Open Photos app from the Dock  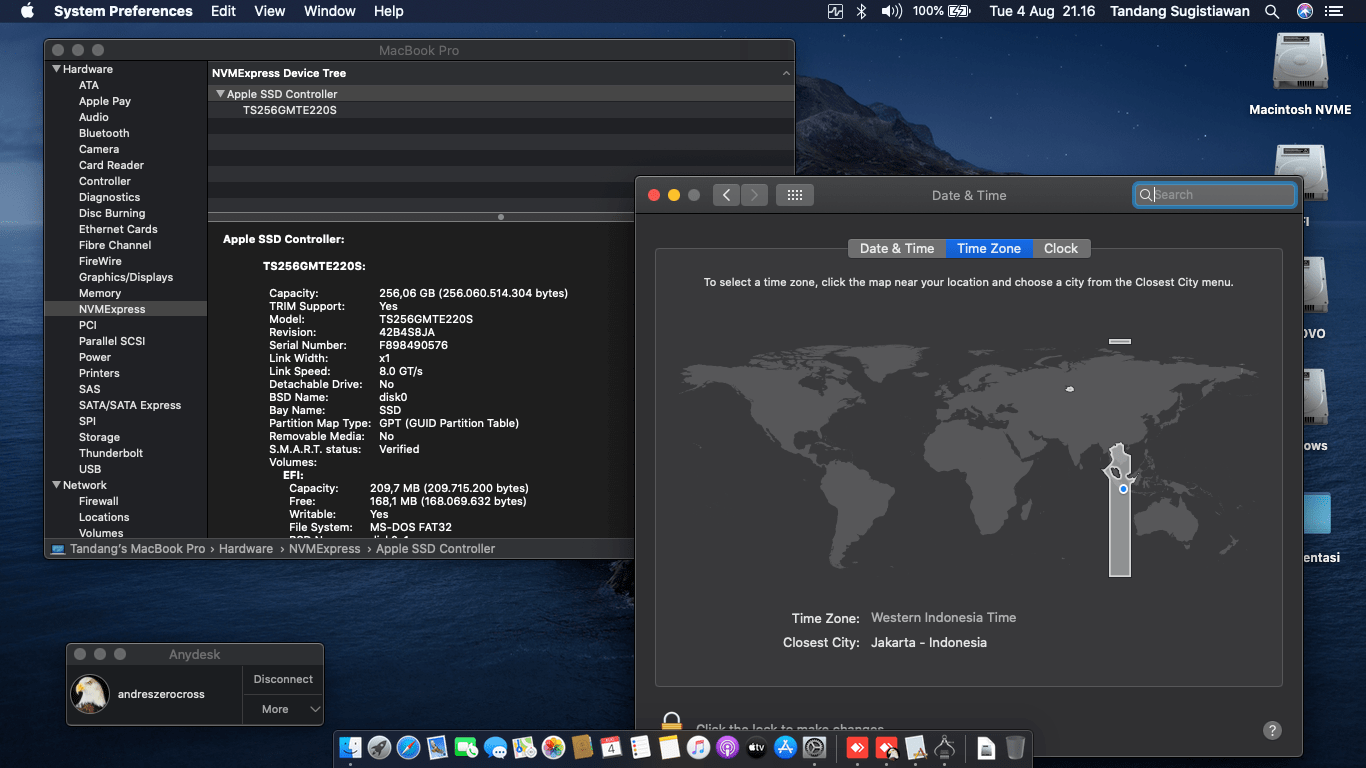pos(553,747)
